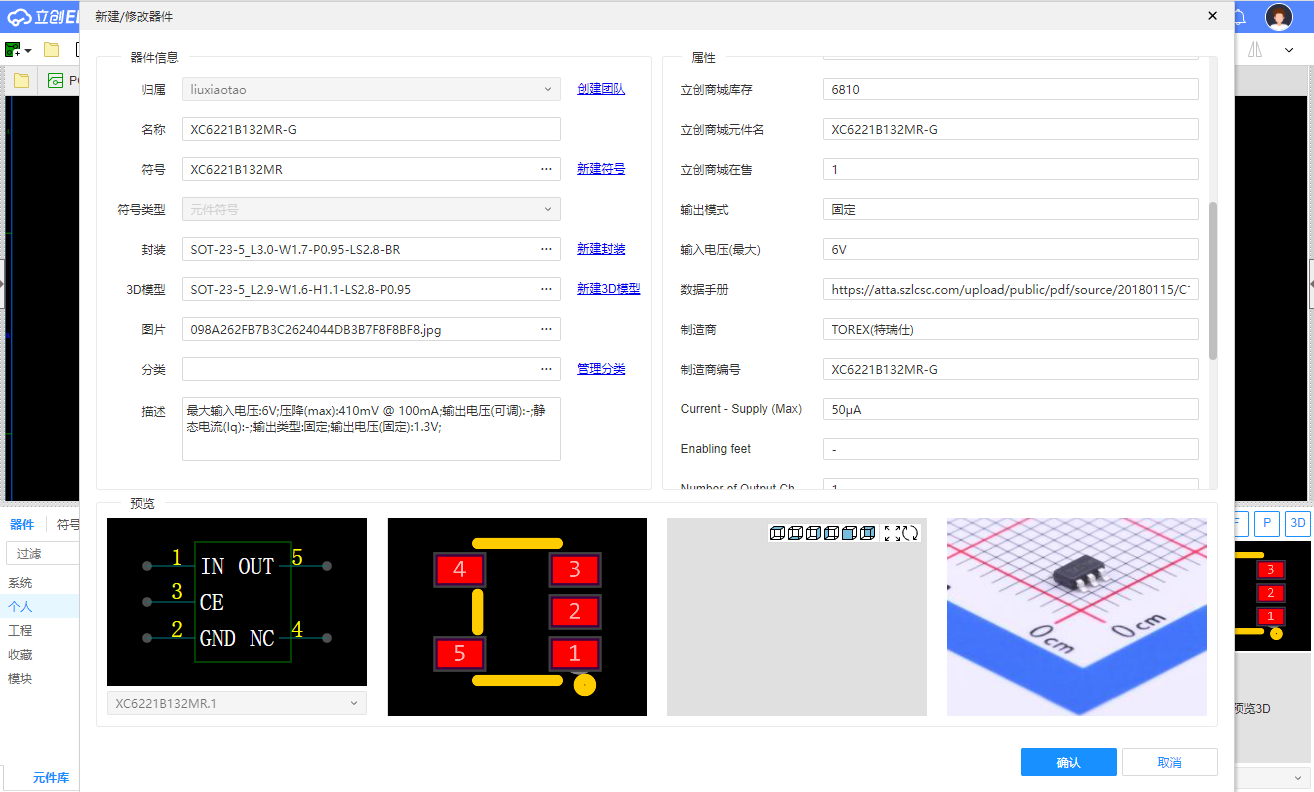Open the user avatar menu
Screen dimensions: 1314x792
pos(1279,17)
